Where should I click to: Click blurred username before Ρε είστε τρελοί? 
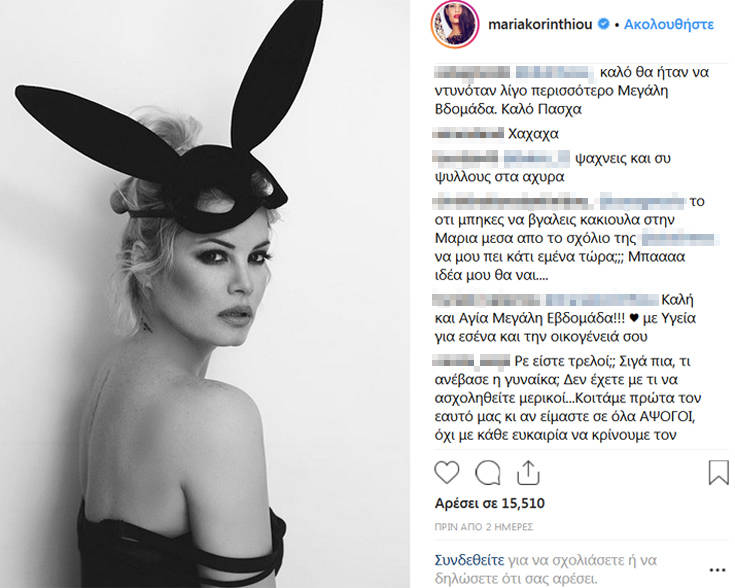click(471, 361)
